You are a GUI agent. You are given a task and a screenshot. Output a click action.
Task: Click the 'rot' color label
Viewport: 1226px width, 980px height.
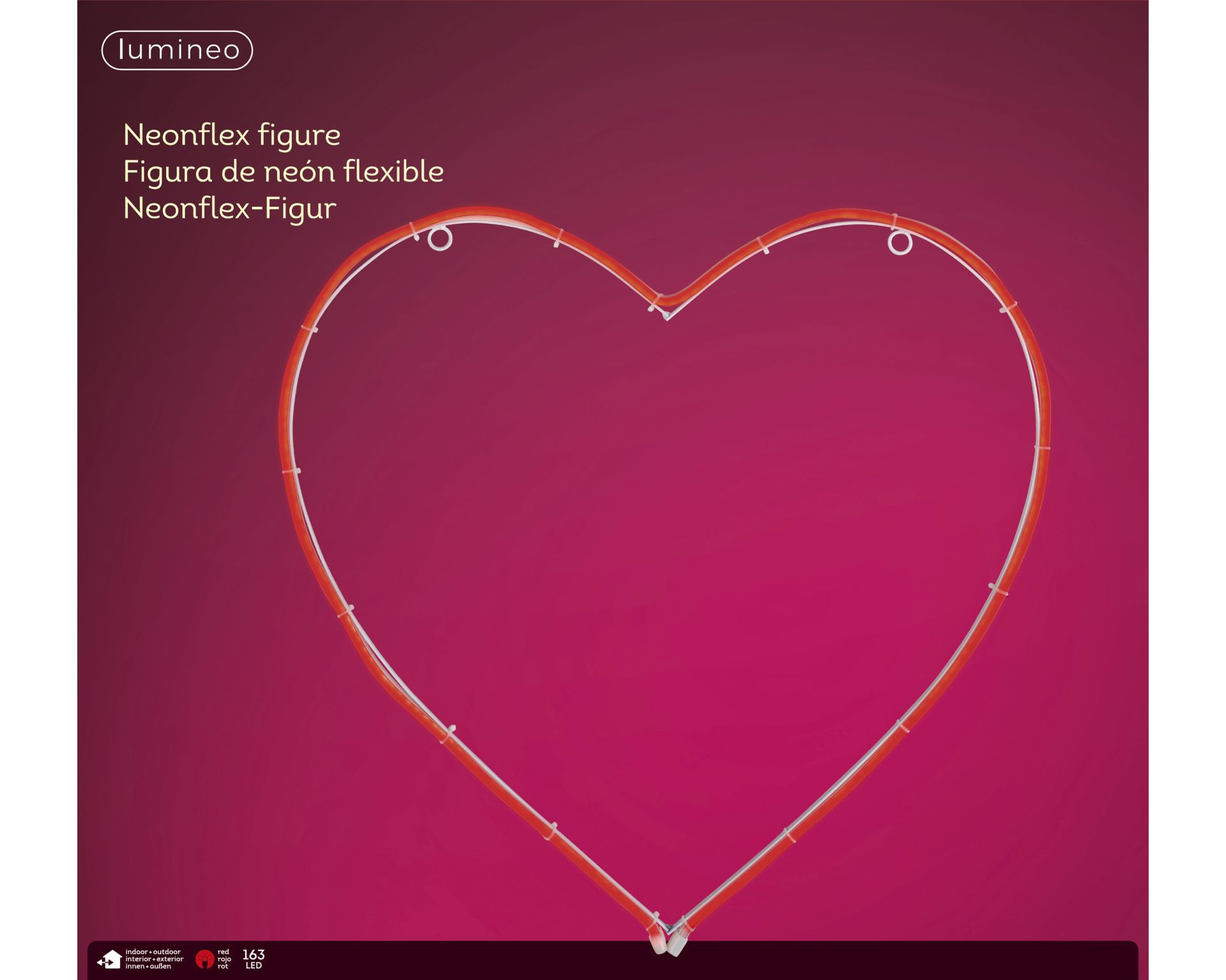point(222,966)
